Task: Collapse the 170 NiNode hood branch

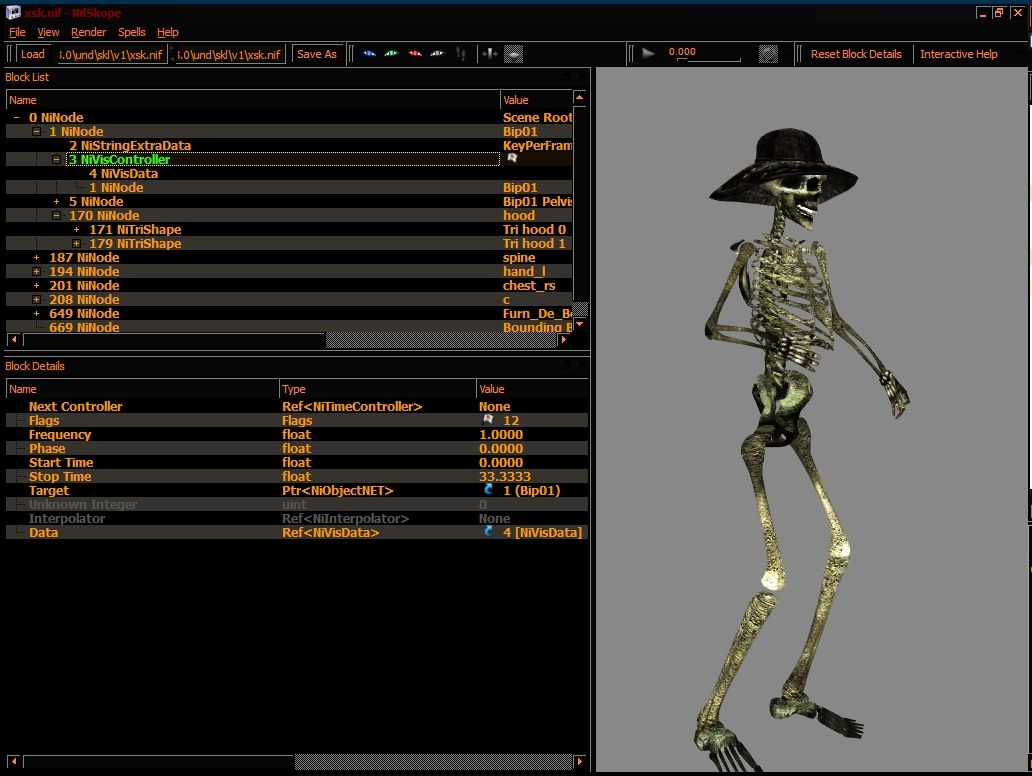Action: pyautogui.click(x=57, y=215)
